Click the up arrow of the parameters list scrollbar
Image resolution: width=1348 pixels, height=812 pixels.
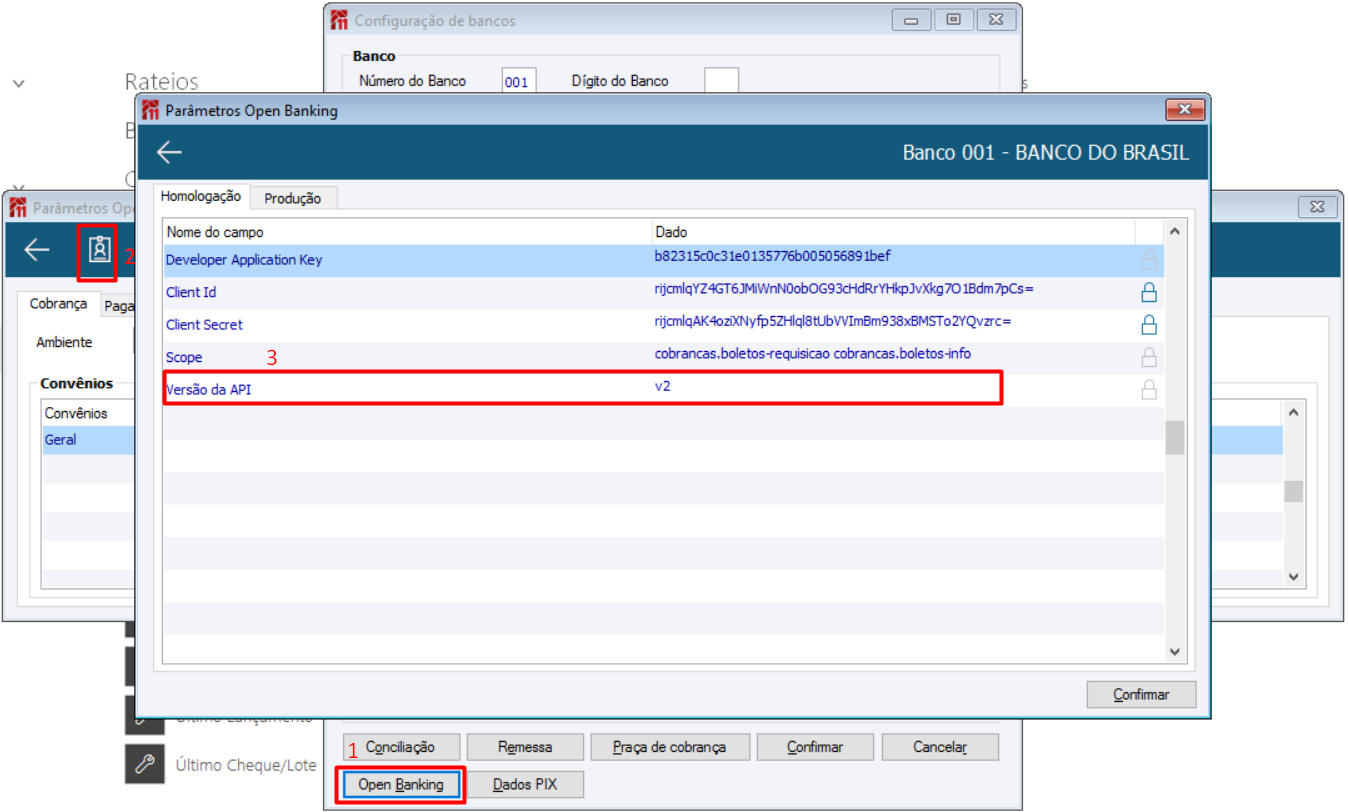click(x=1175, y=232)
